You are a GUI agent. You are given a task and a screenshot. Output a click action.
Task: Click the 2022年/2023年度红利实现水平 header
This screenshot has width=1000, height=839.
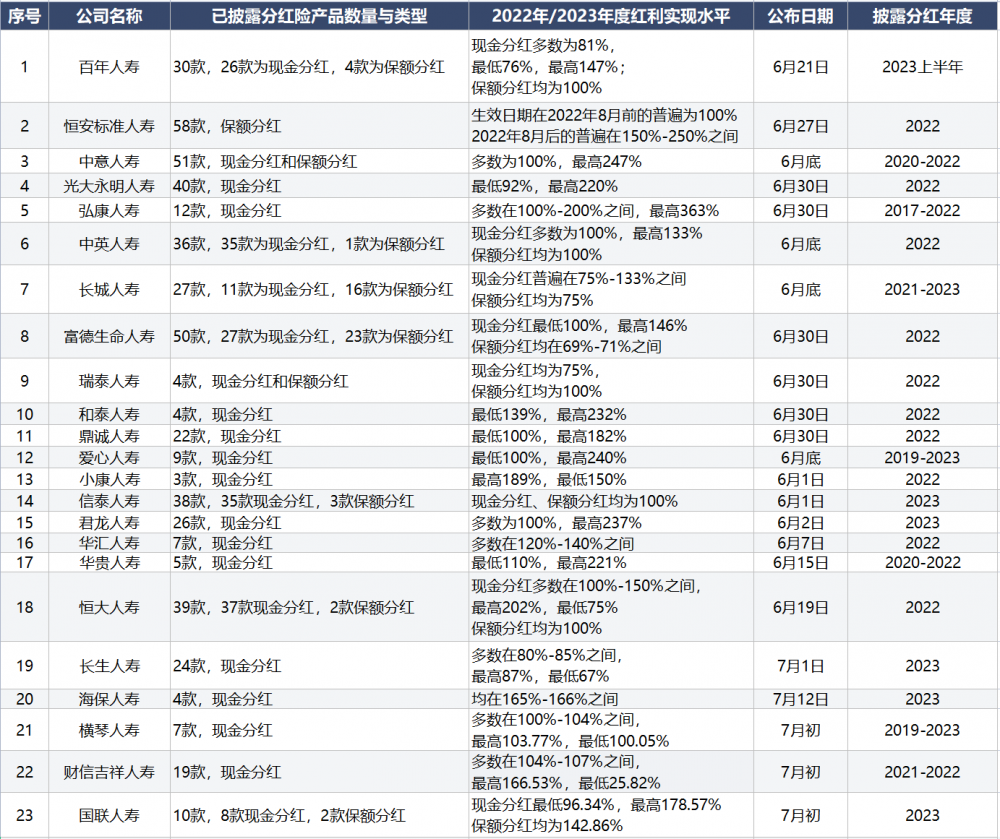tap(610, 16)
